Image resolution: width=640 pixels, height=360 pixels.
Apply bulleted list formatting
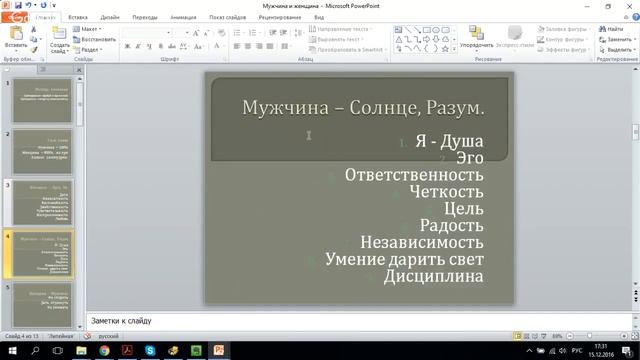click(x=237, y=33)
